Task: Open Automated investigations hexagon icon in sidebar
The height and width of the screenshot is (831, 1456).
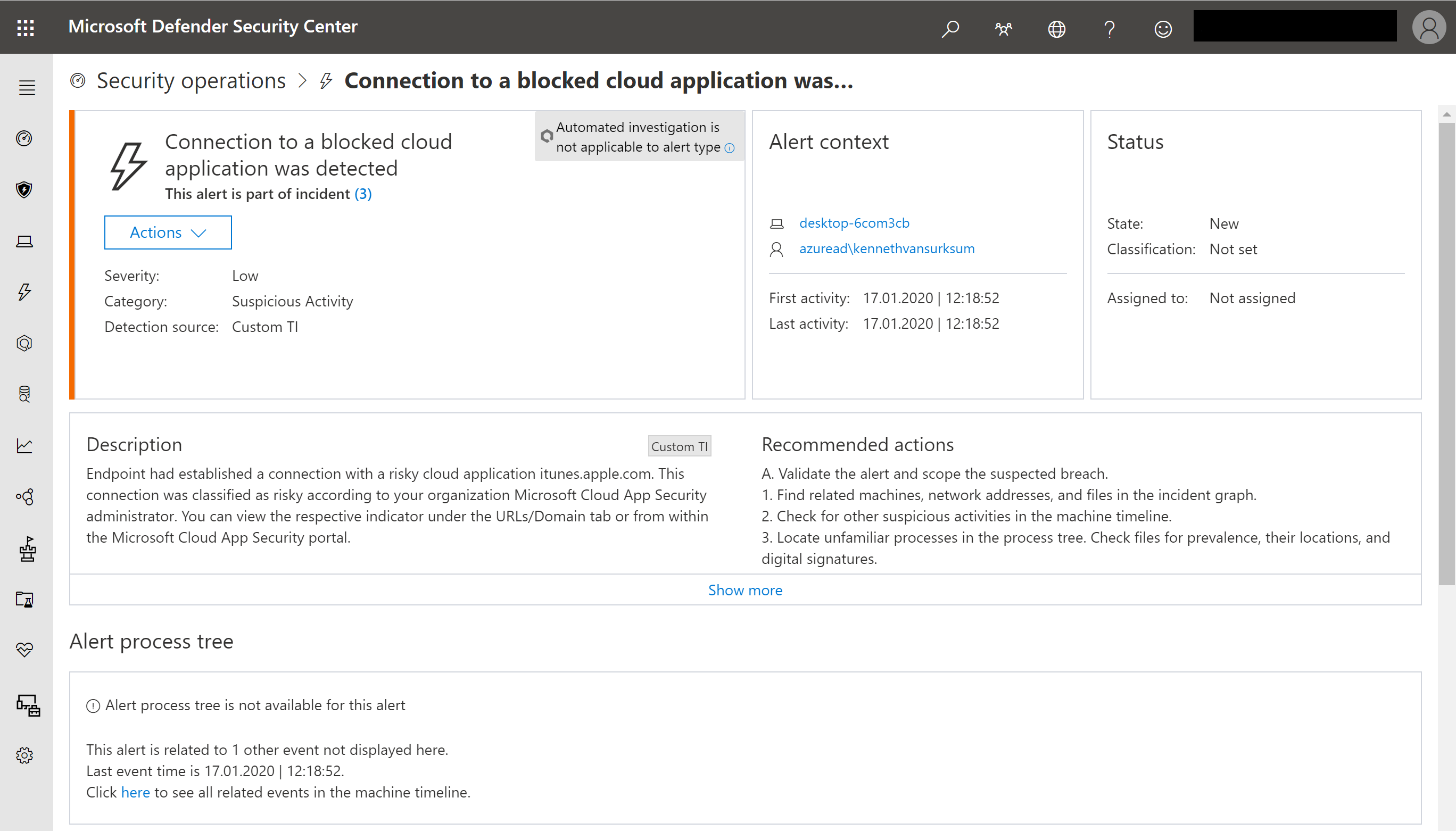Action: [x=24, y=343]
